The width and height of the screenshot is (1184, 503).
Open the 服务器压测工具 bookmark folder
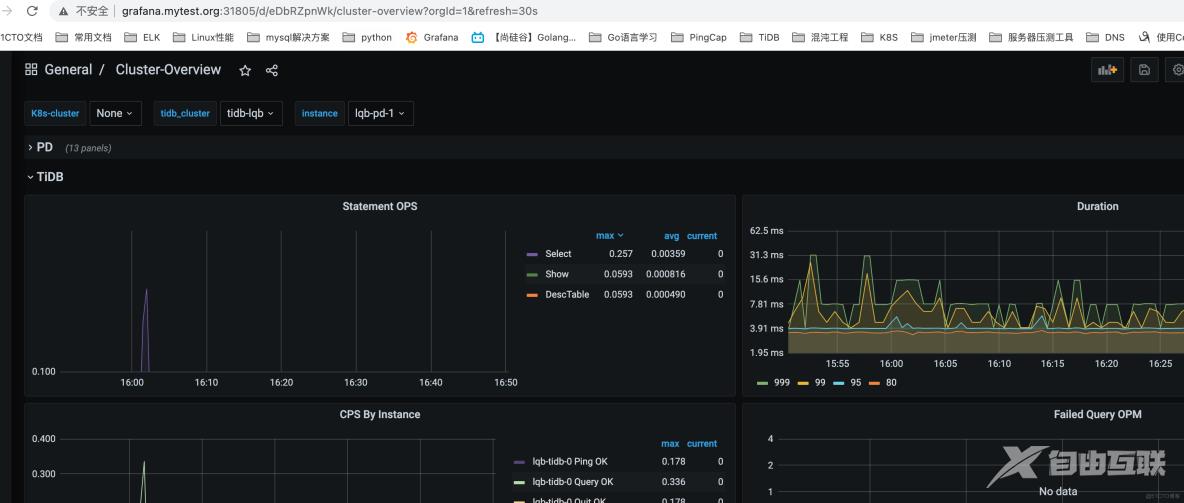(1031, 37)
